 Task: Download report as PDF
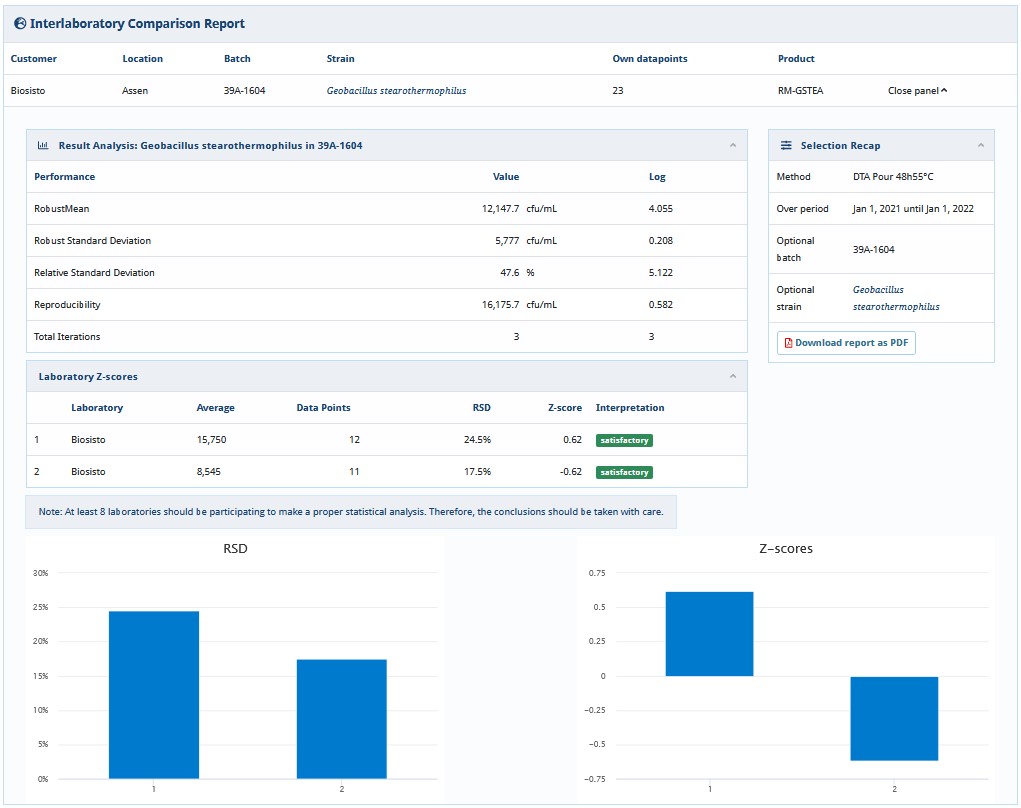click(x=846, y=343)
